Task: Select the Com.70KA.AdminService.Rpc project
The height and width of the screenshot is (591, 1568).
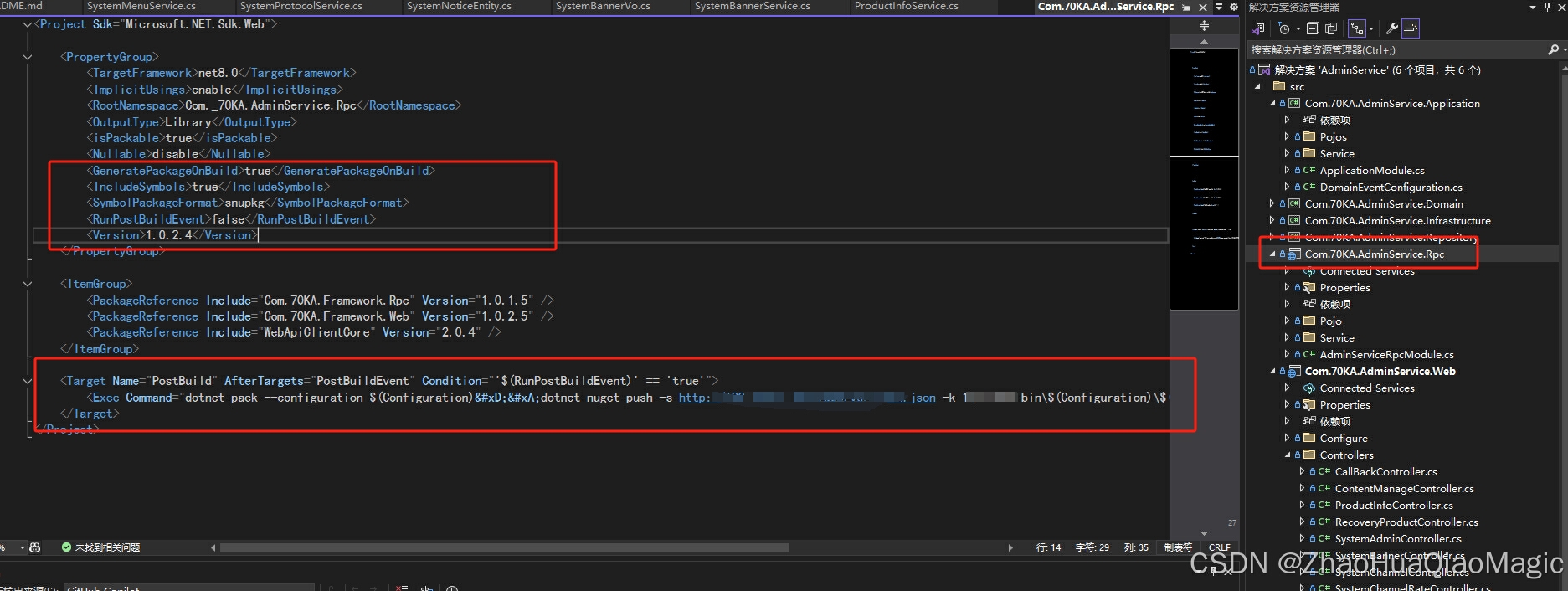Action: click(x=1375, y=254)
